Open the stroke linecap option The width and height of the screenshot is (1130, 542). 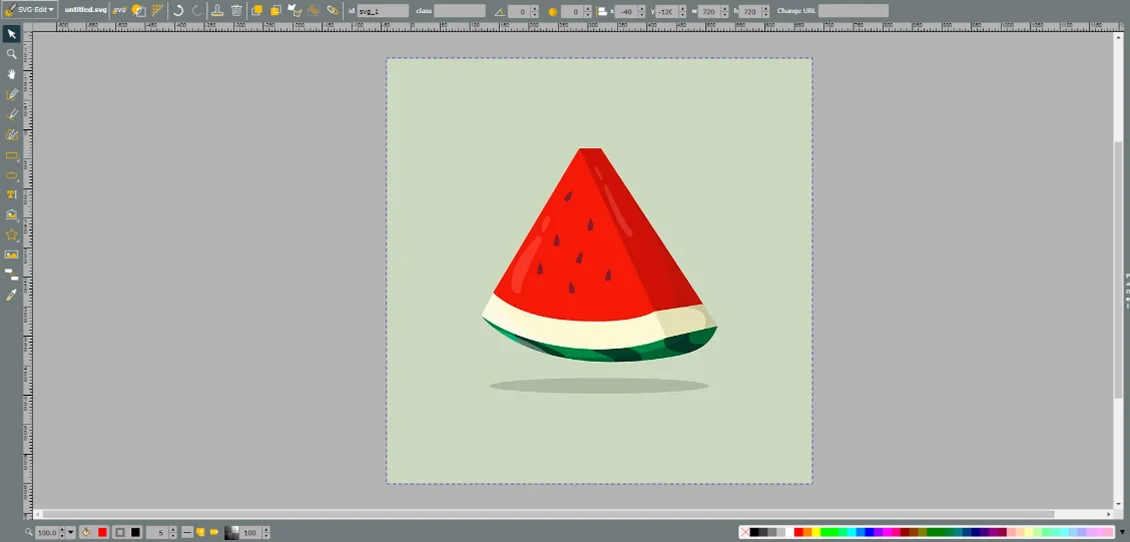(x=214, y=533)
